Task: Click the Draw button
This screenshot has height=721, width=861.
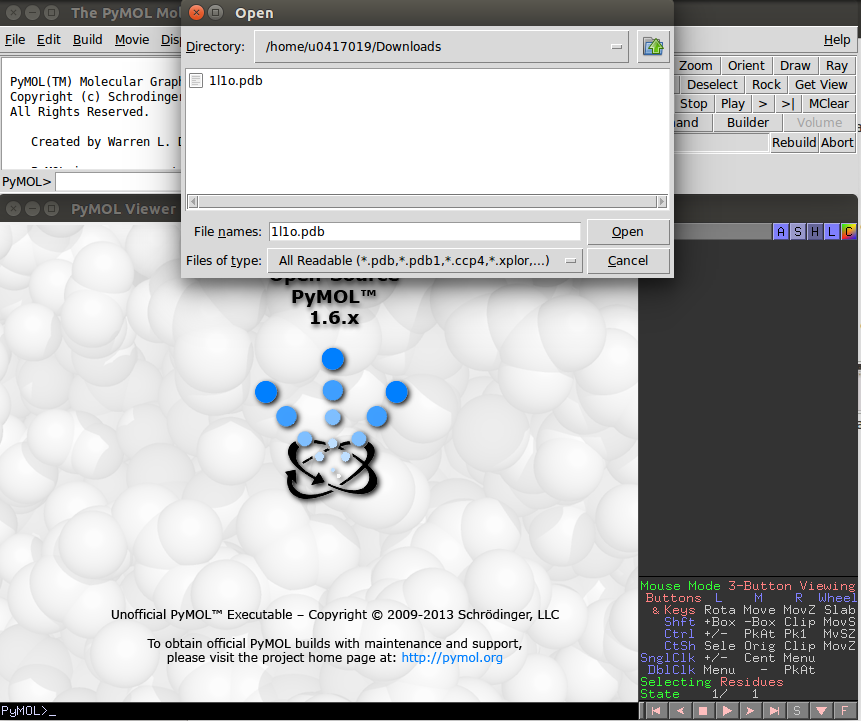Action: [x=795, y=66]
